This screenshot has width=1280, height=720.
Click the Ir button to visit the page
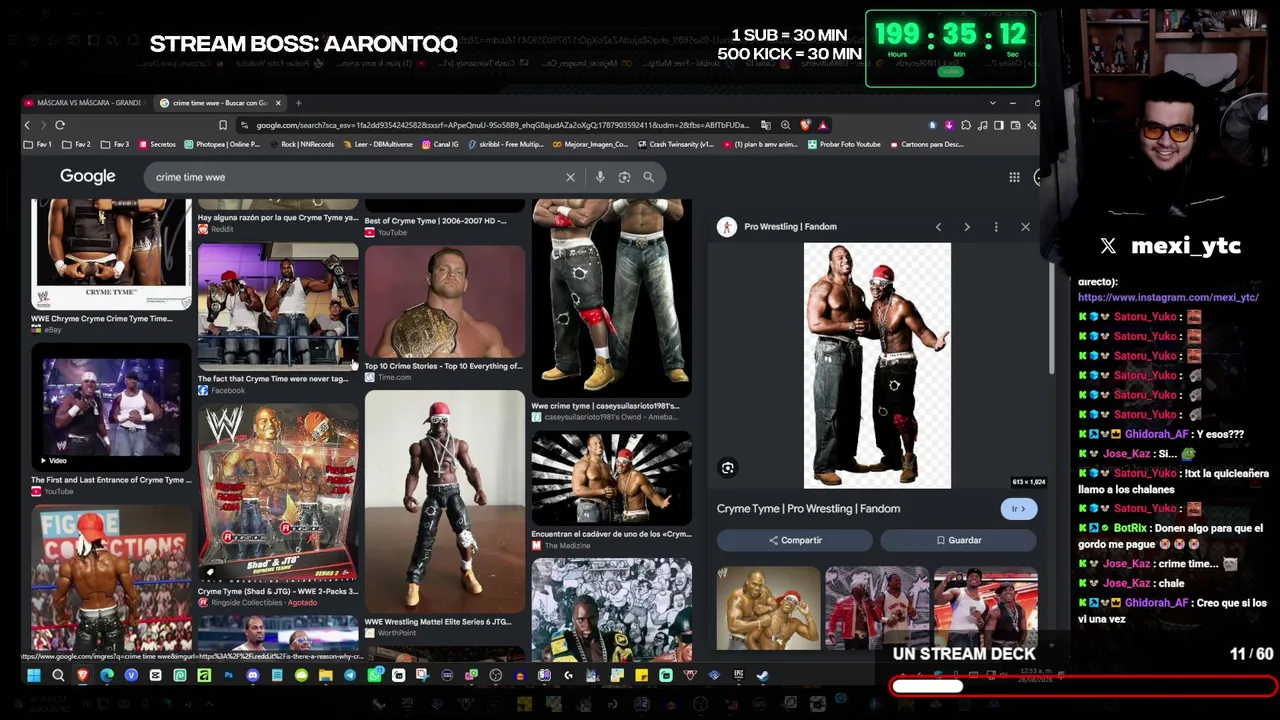tap(1019, 509)
